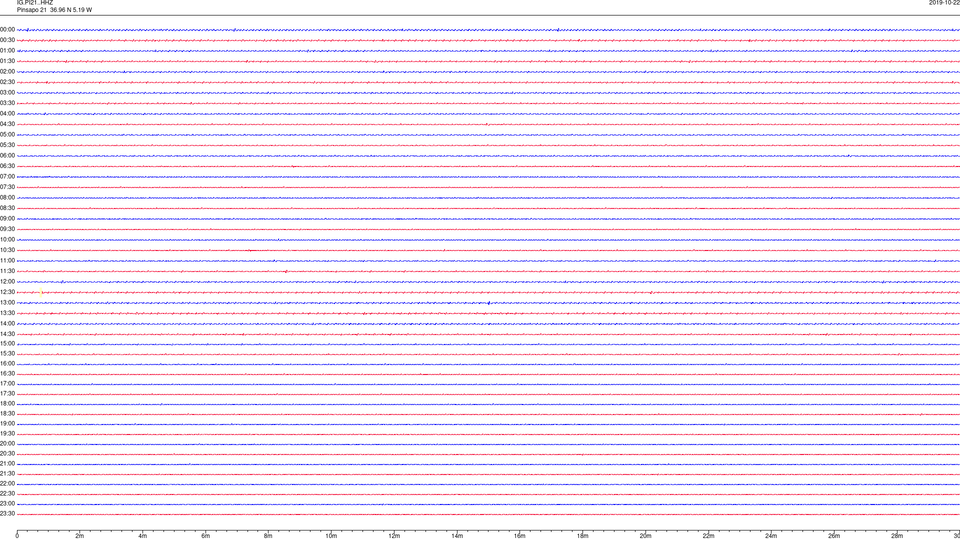This screenshot has width=960, height=540.
Task: Select the 09:30 trace time label
Action: (x=7, y=229)
